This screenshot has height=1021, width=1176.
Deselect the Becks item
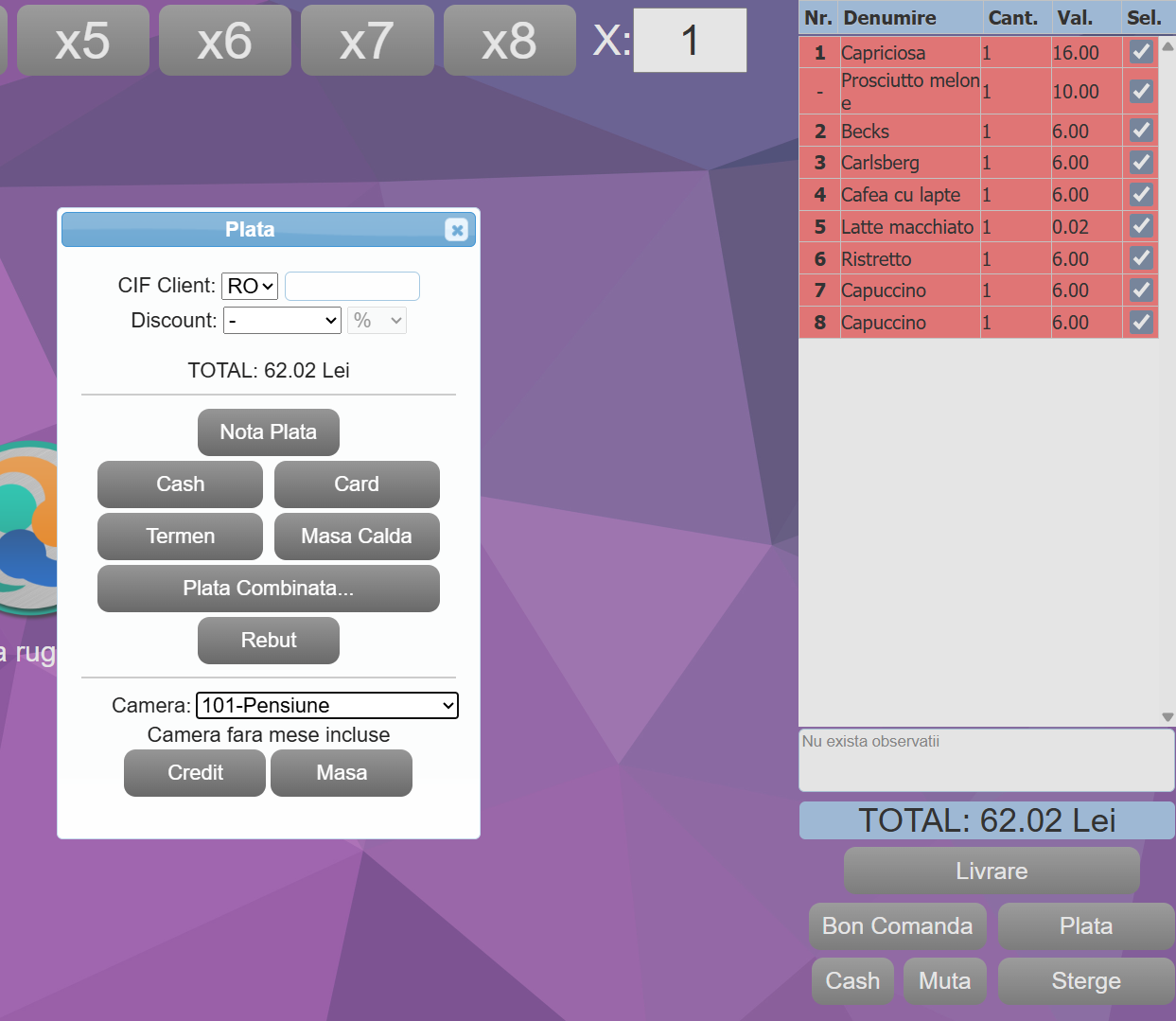[1140, 131]
